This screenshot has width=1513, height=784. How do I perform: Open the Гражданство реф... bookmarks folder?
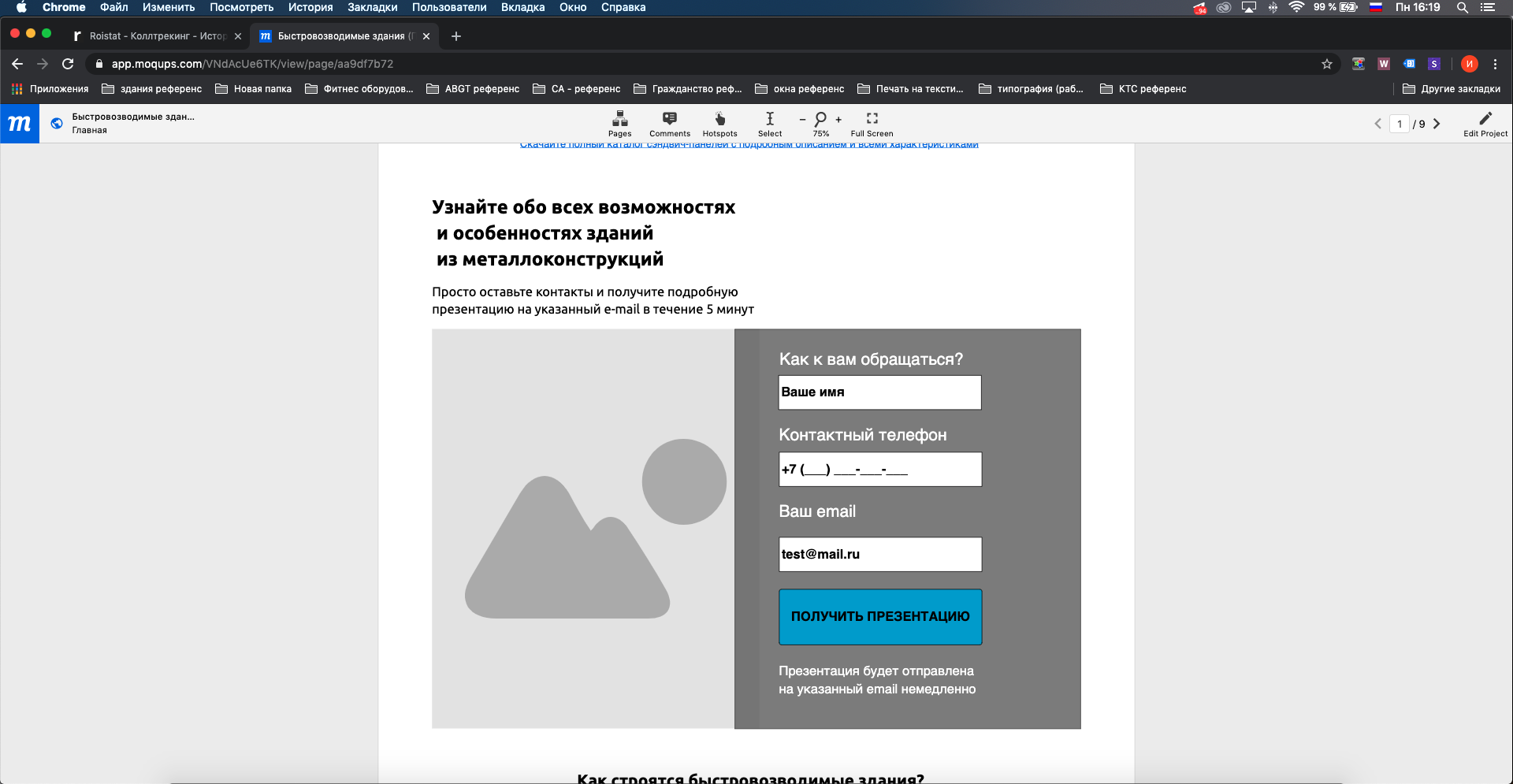[x=688, y=89]
